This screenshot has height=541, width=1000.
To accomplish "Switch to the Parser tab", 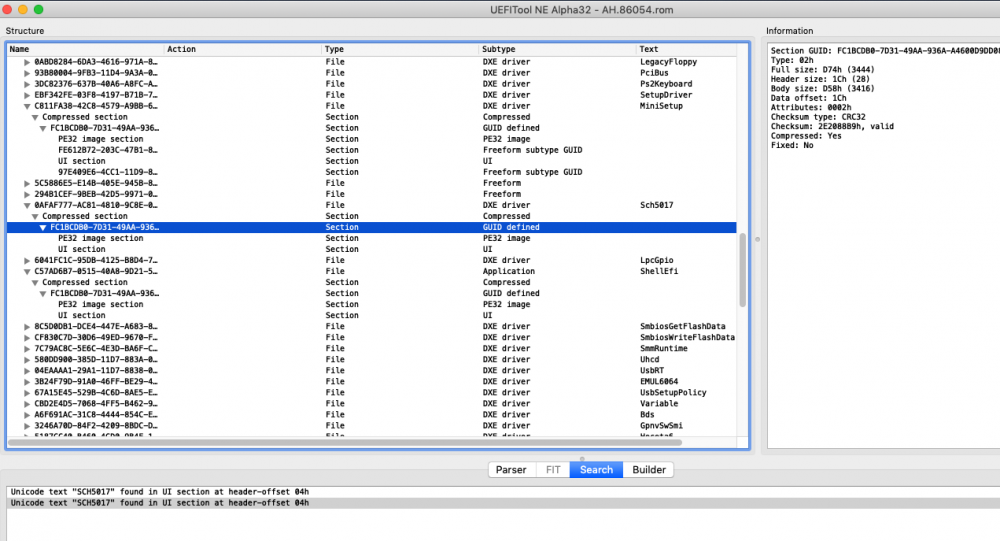I will click(511, 470).
